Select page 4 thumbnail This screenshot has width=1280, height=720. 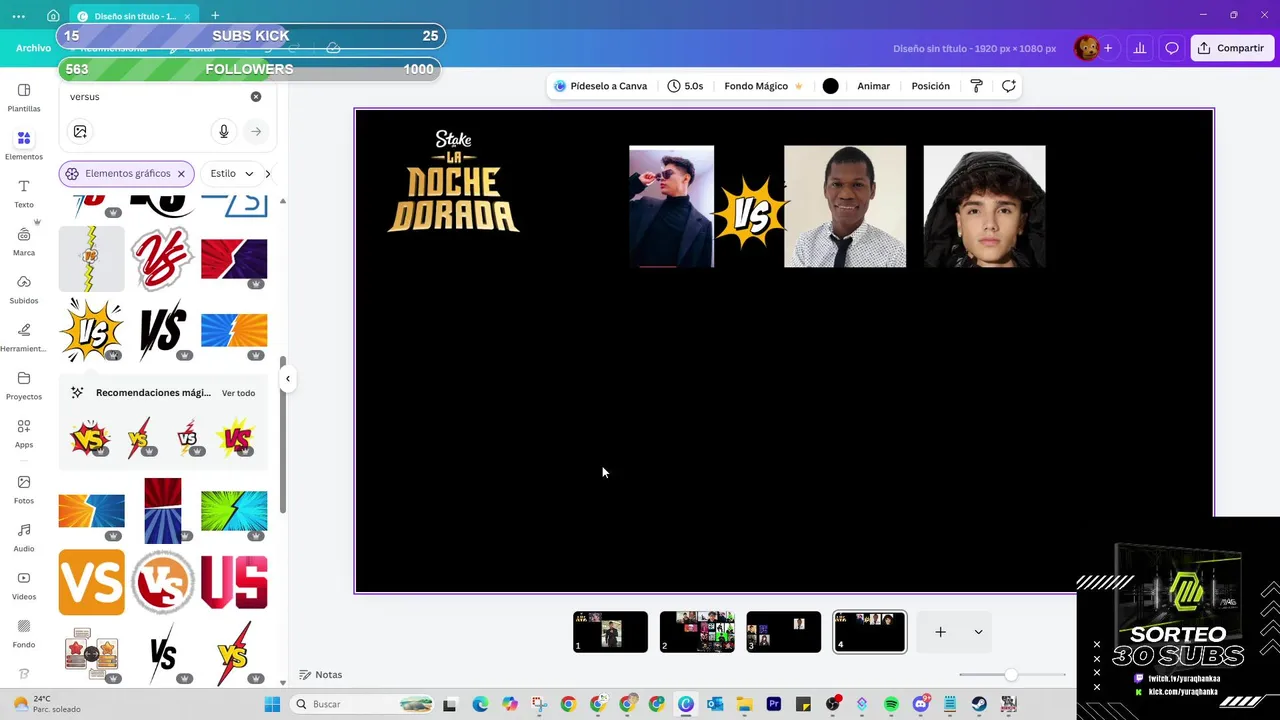coord(870,632)
